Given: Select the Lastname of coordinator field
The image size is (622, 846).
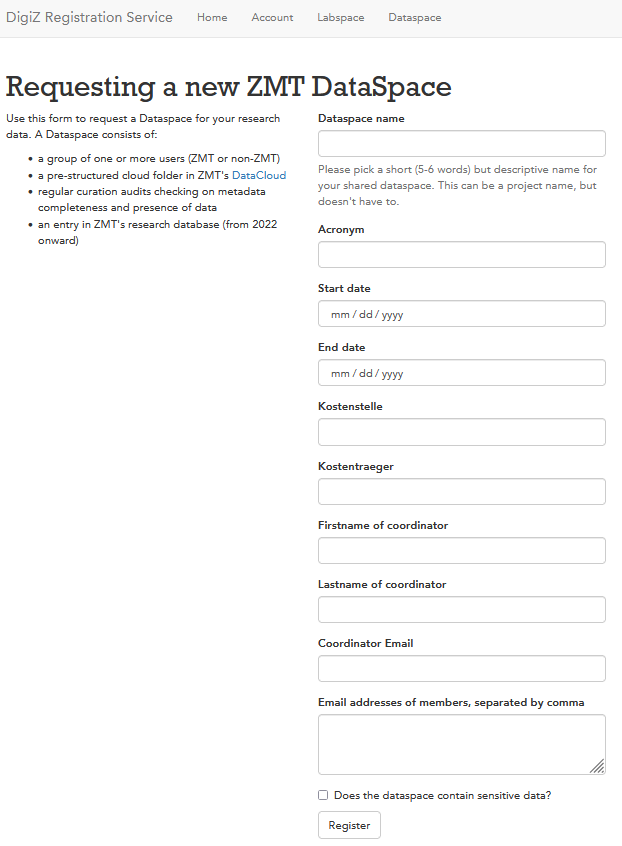Looking at the screenshot, I should pyautogui.click(x=461, y=609).
